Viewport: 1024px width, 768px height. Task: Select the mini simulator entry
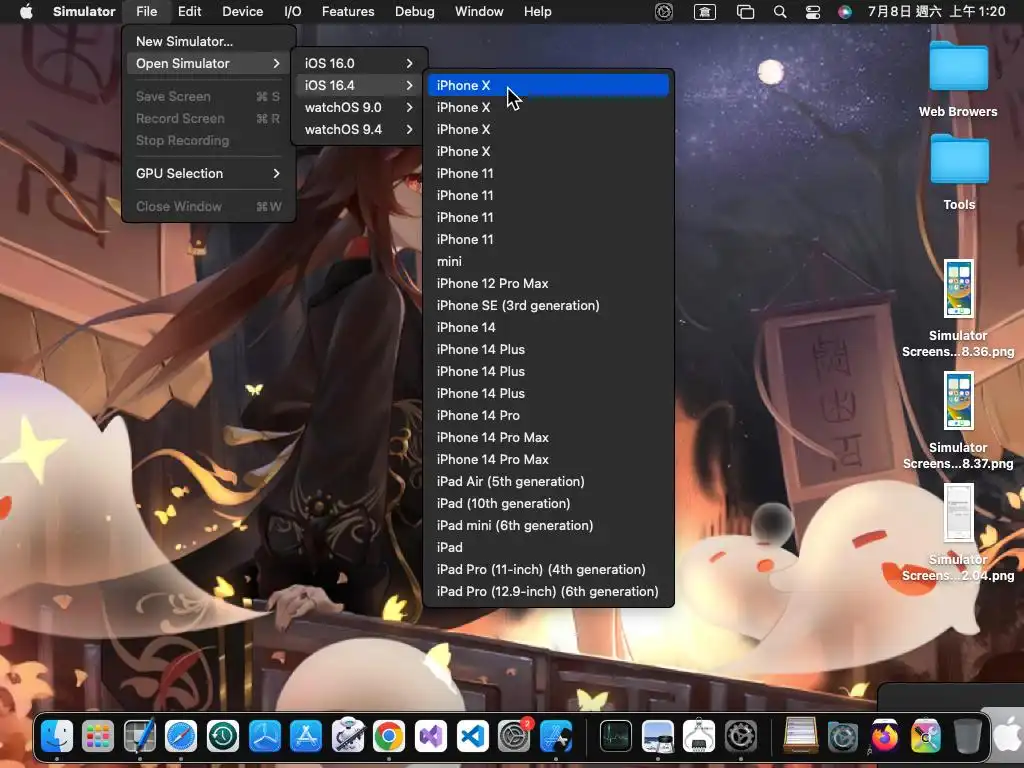pos(549,261)
